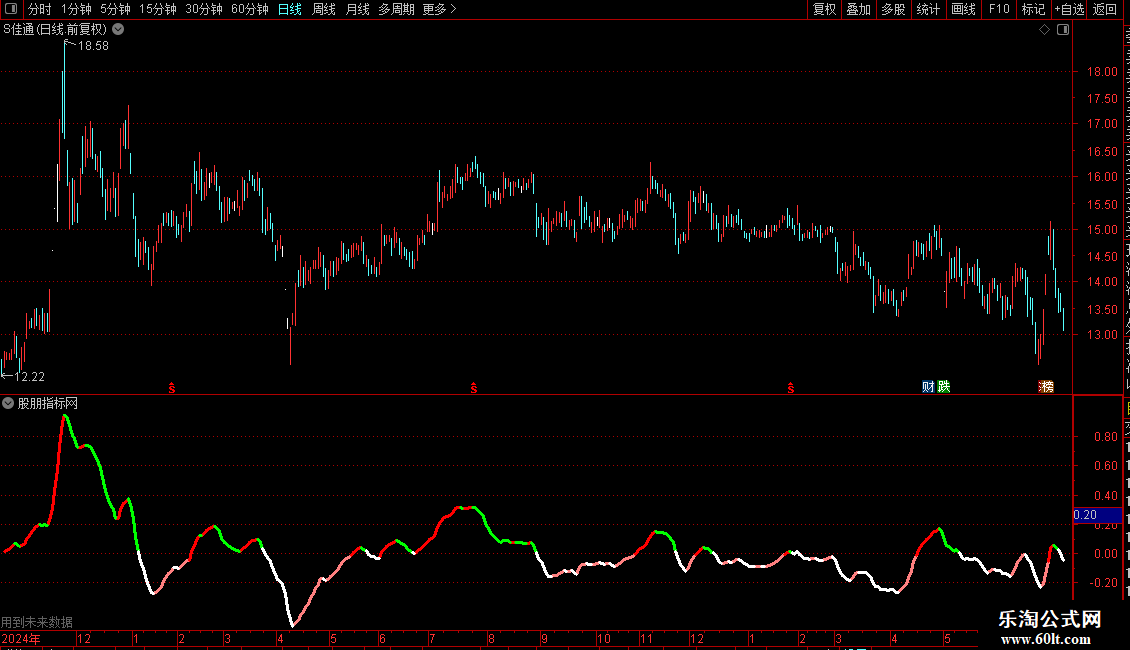Click the green 跌 marker icon
1130x650 pixels.
point(943,387)
